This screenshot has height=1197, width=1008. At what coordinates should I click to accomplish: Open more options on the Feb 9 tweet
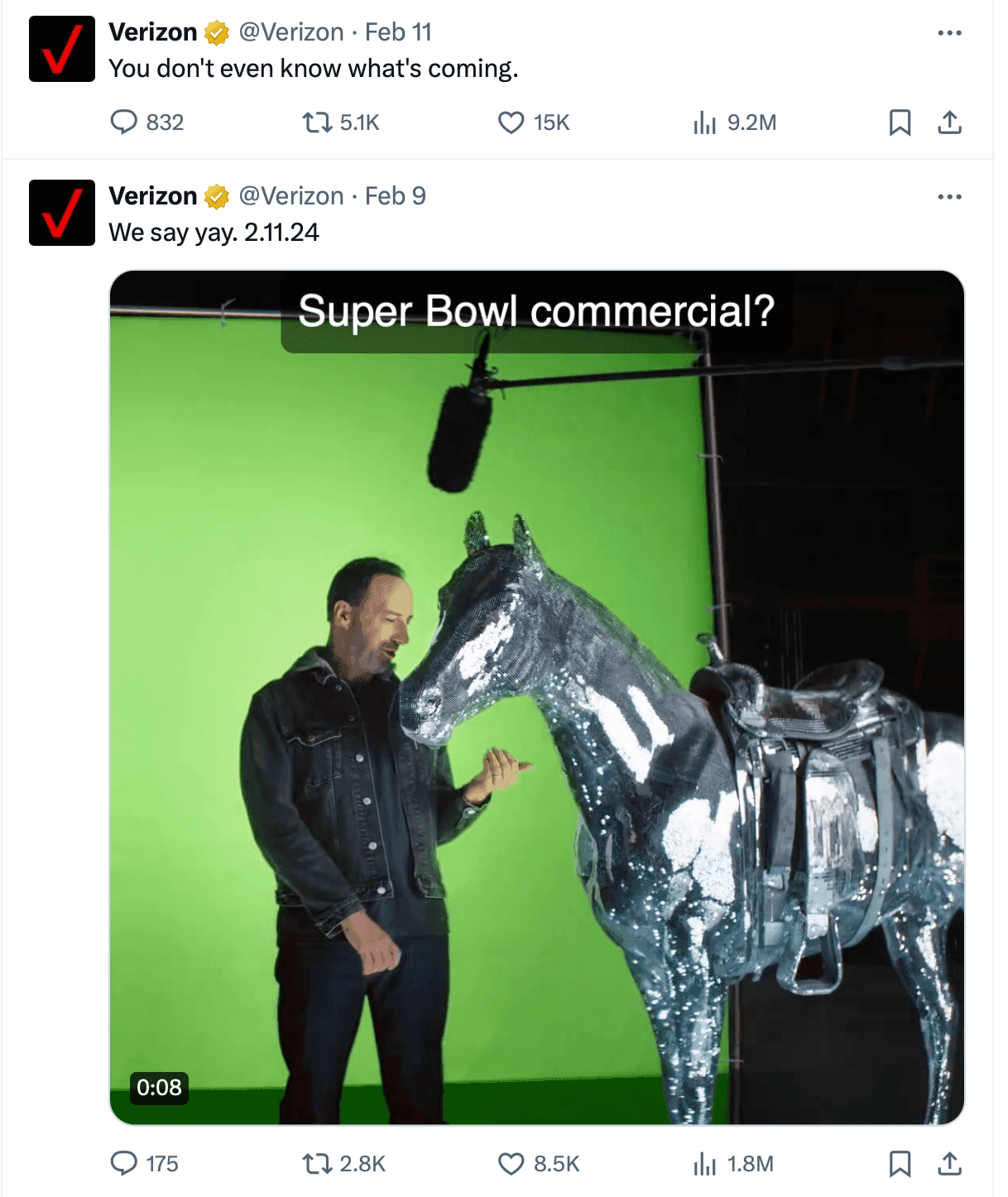(x=950, y=195)
